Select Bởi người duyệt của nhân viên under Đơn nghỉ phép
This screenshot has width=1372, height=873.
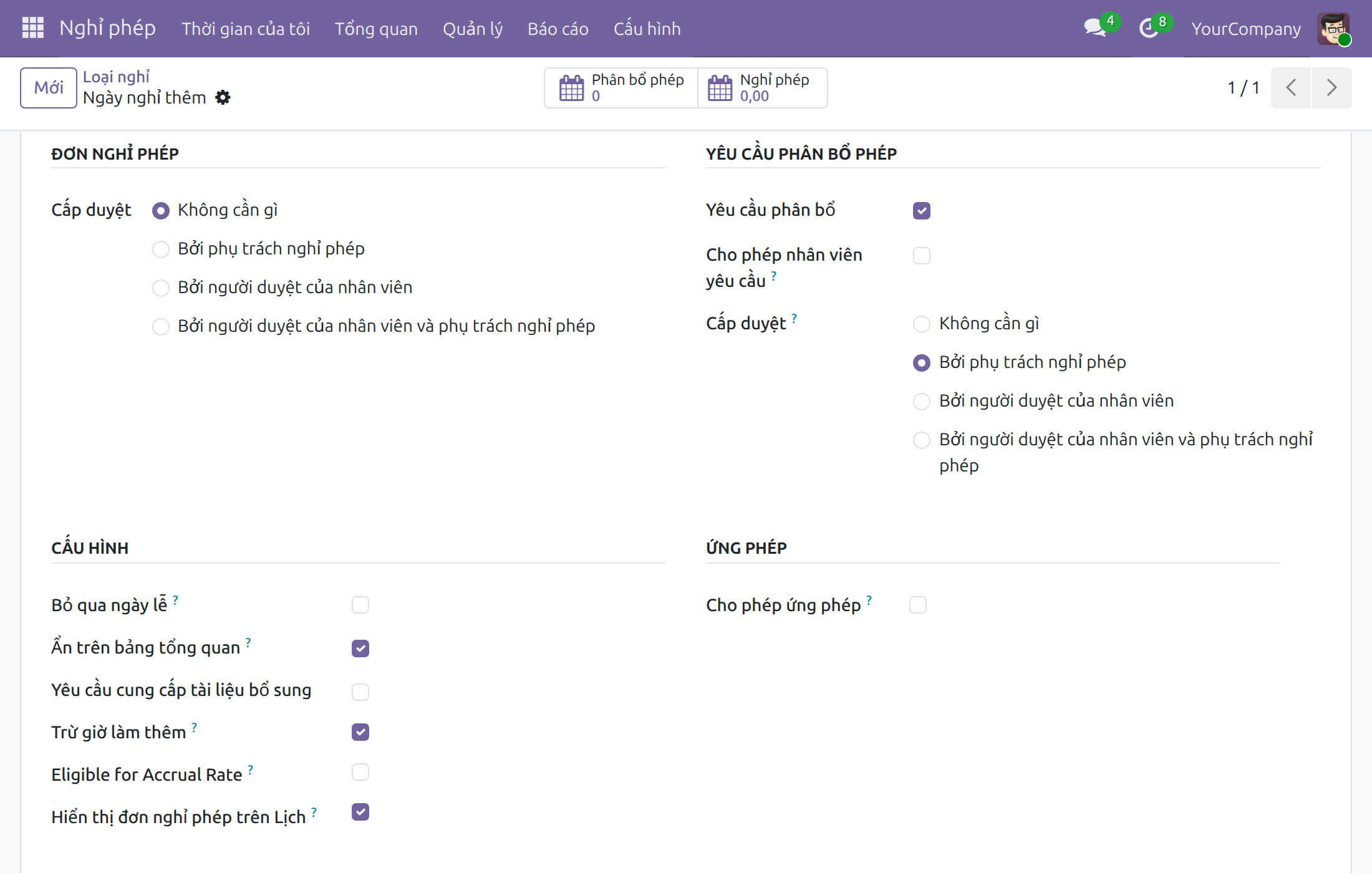[x=160, y=288]
